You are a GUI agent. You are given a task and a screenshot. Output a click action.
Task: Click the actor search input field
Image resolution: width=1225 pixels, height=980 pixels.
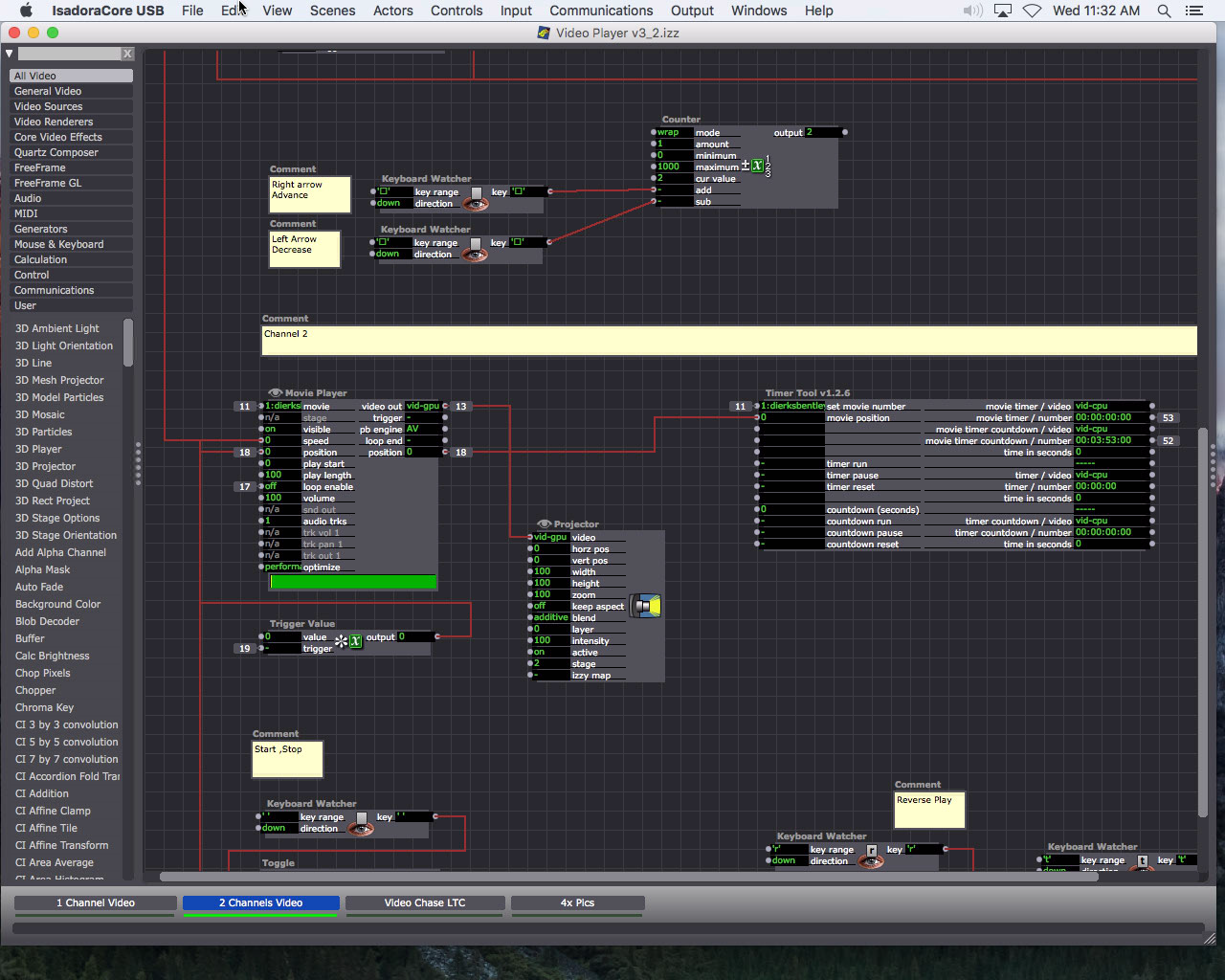69,54
